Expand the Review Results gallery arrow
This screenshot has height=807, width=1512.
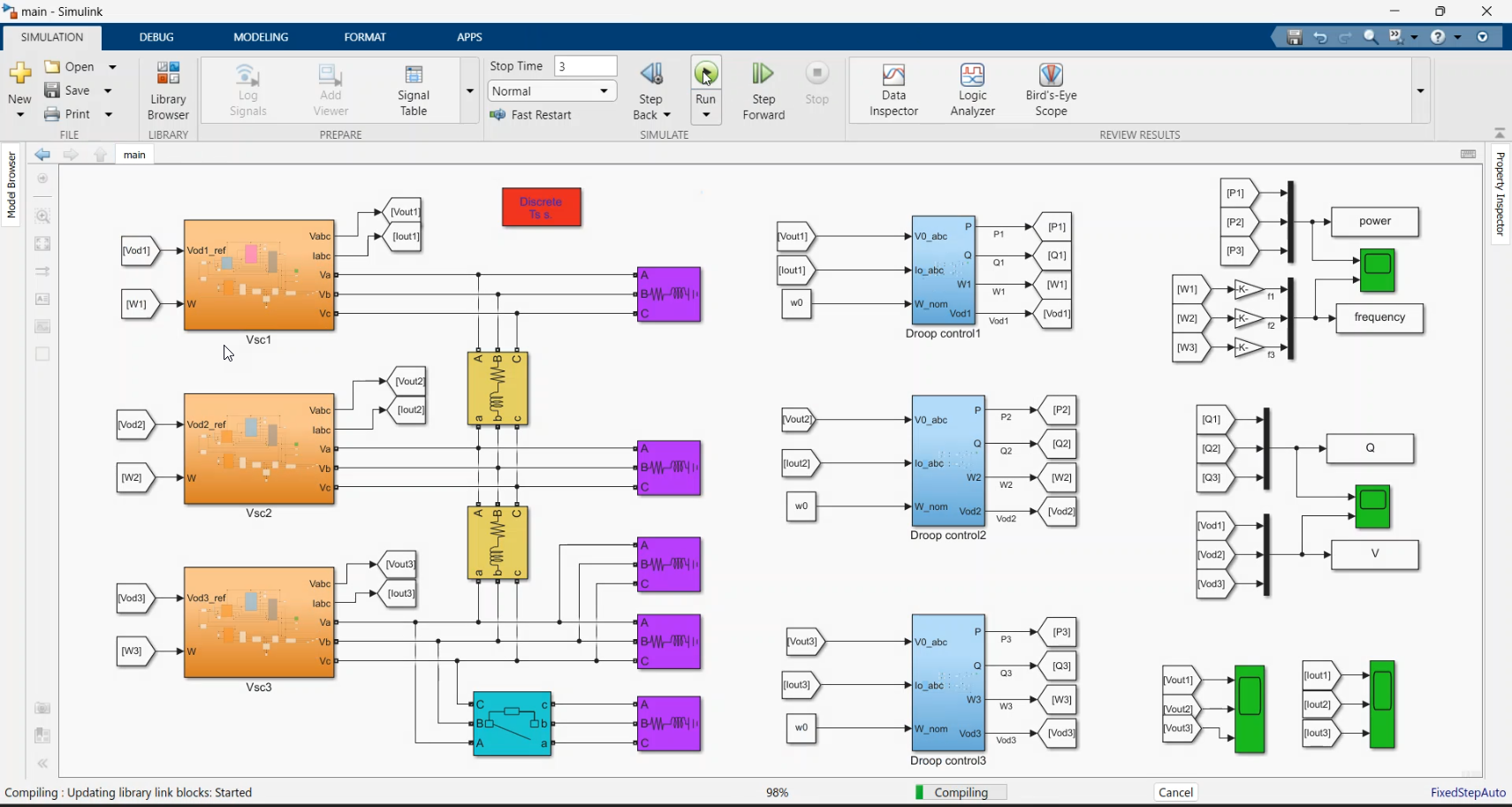point(1420,91)
